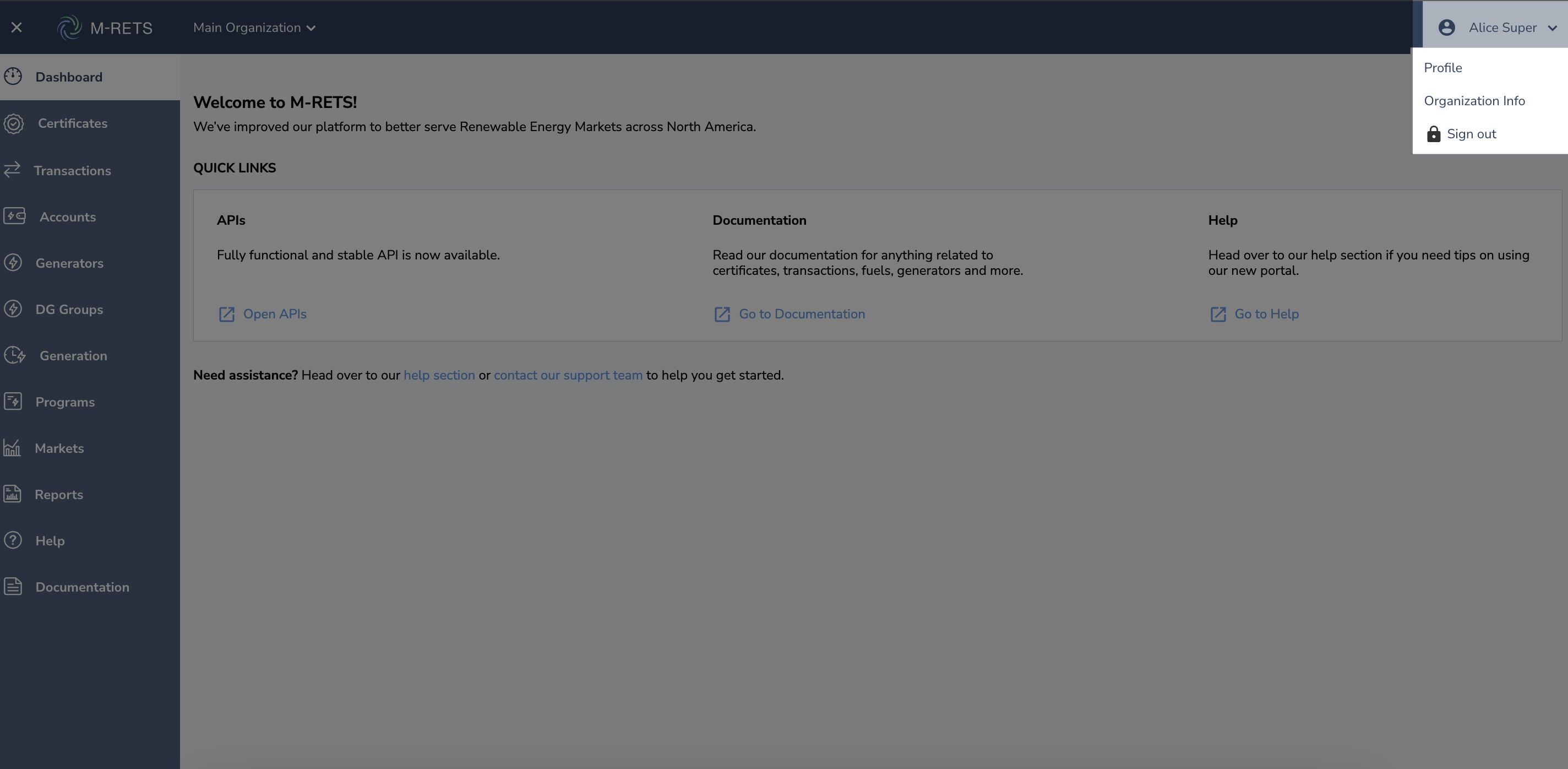Click the Generation clock icon
1568x769 pixels.
(x=14, y=355)
